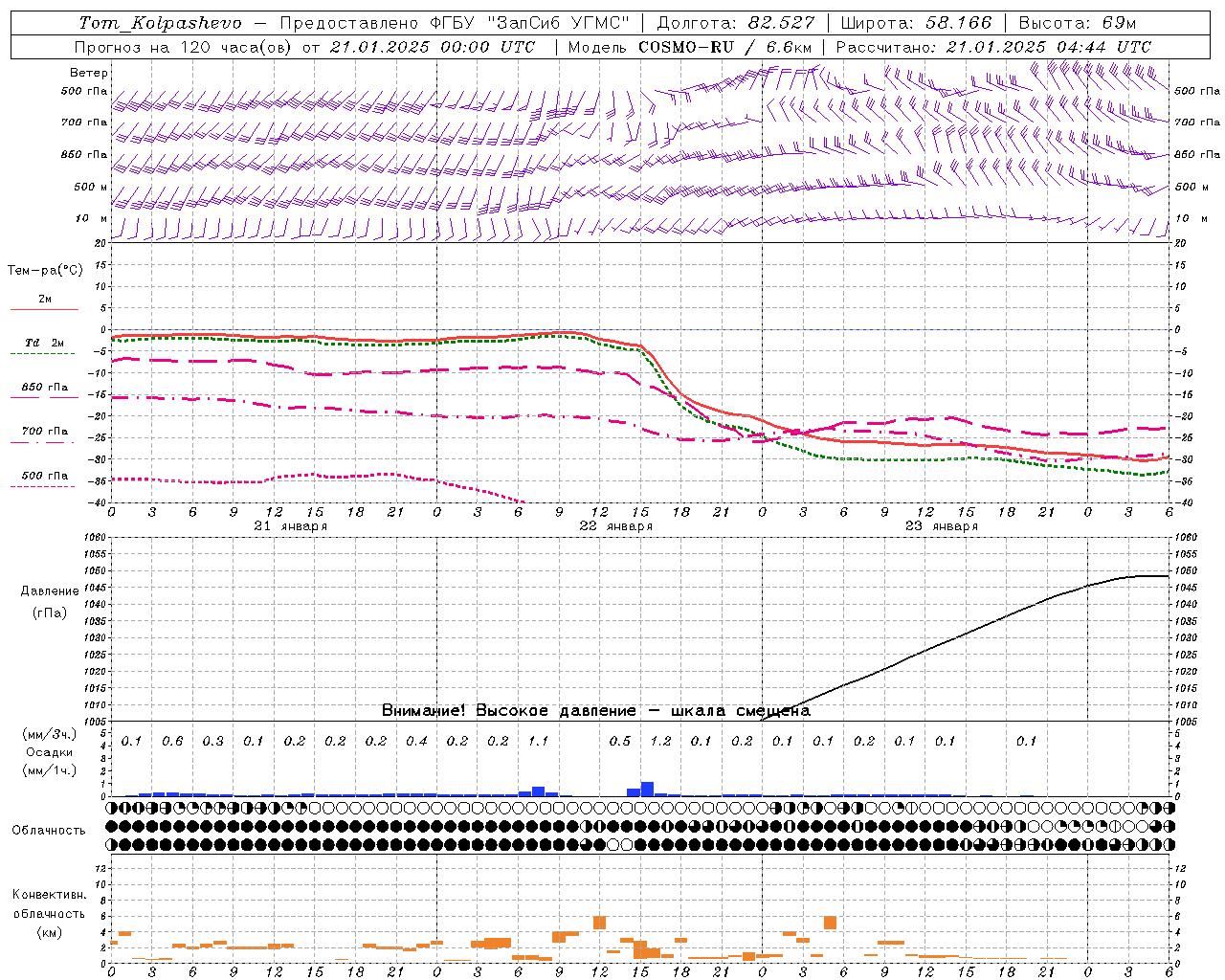Click the 'Осадки' precipitation label

[x=50, y=752]
